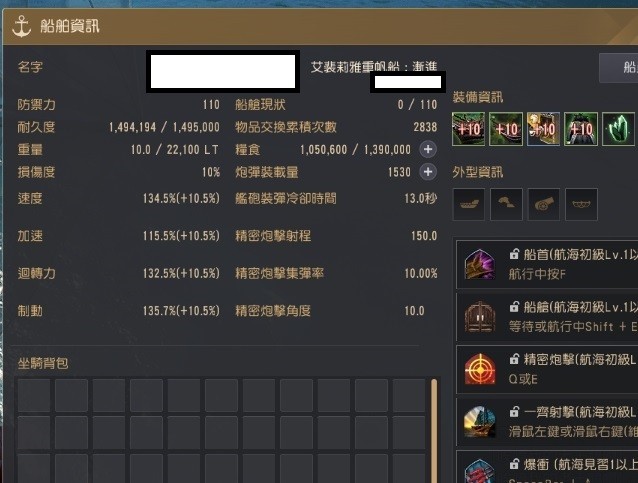The height and width of the screenshot is (483, 638).
Task: Select the first +10 ship equipment icon
Action: pyautogui.click(x=468, y=129)
